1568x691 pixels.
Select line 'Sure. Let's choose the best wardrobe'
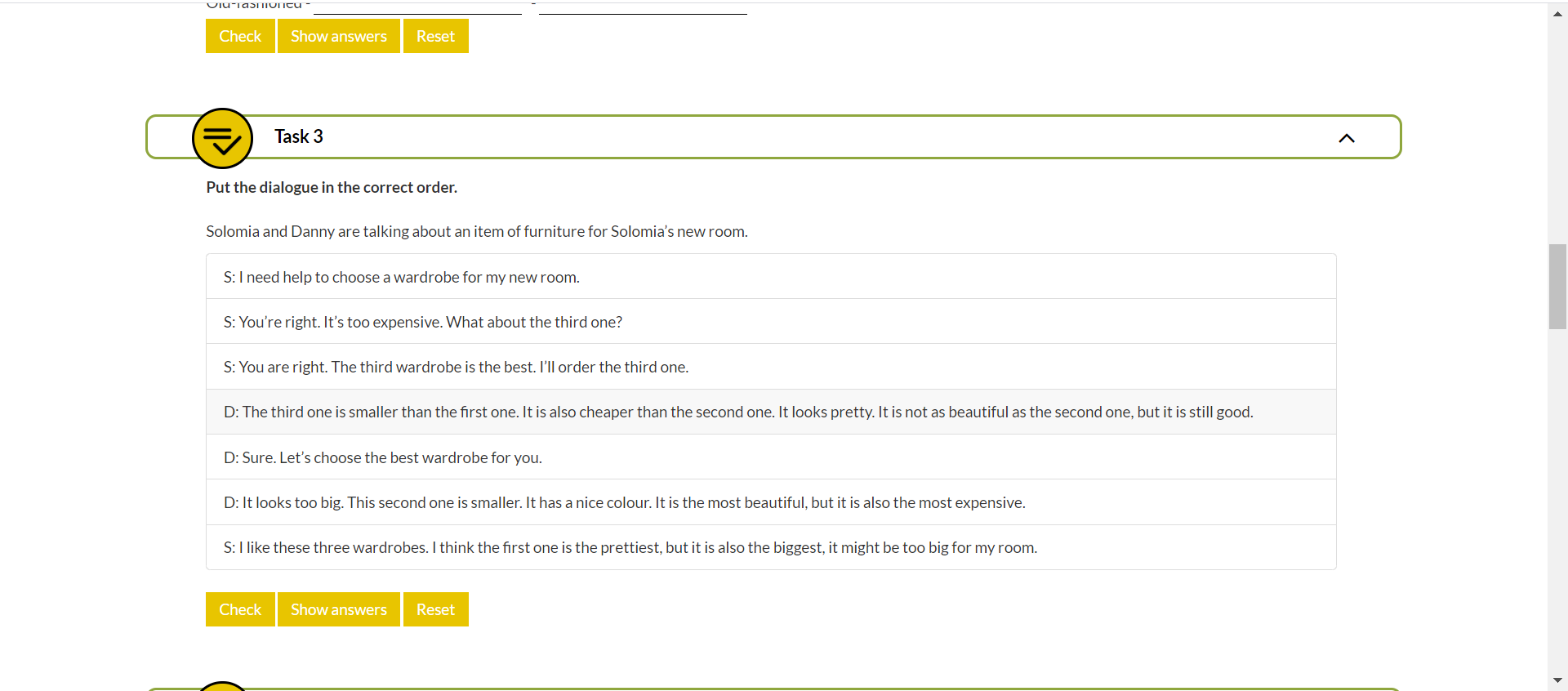pyautogui.click(x=771, y=457)
